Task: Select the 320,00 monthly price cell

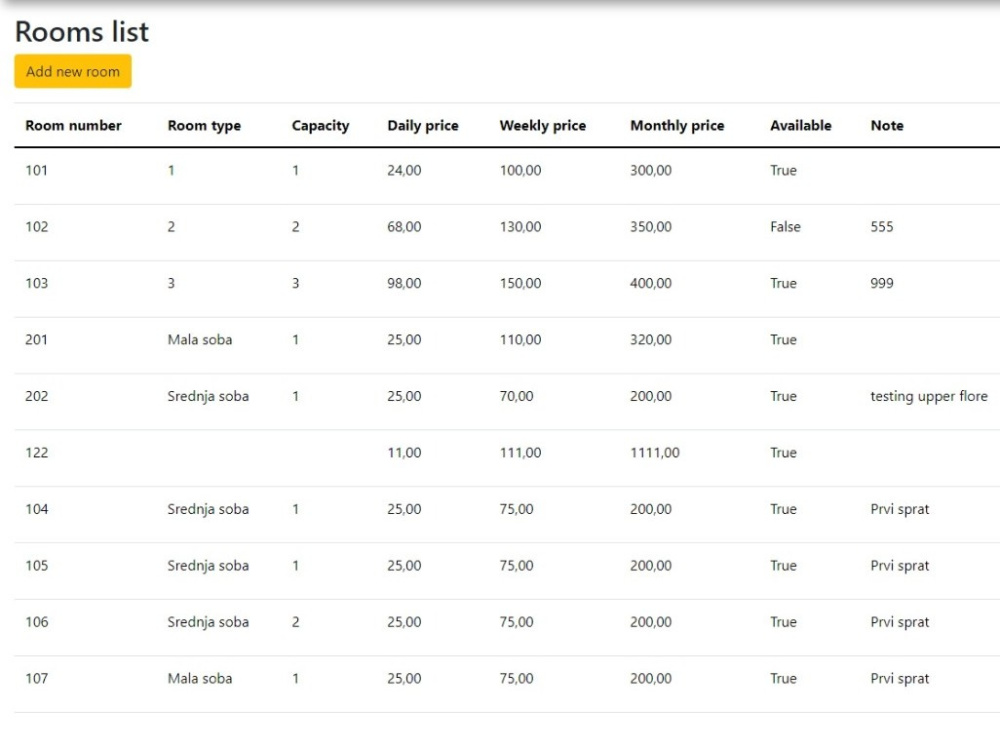Action: point(651,339)
